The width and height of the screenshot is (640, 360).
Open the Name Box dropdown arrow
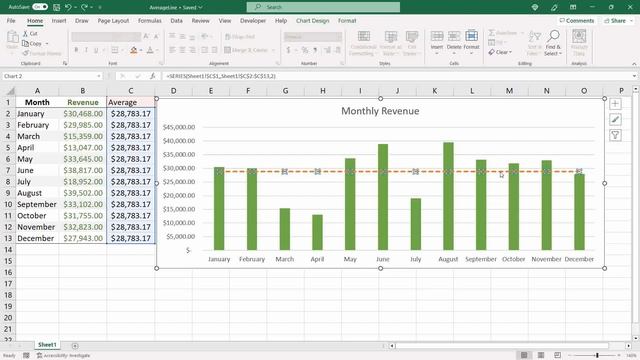click(99, 76)
